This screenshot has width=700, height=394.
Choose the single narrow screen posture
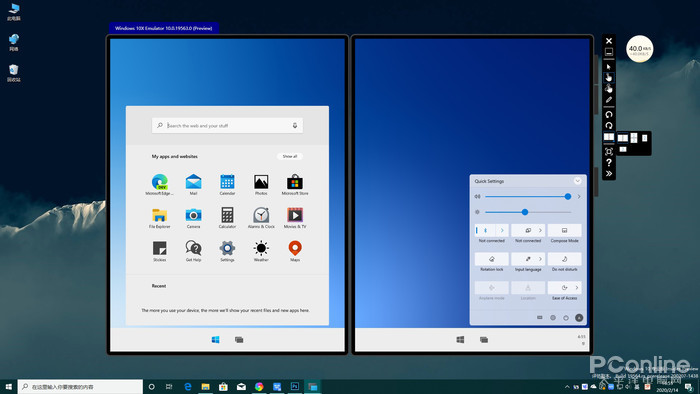[x=644, y=138]
